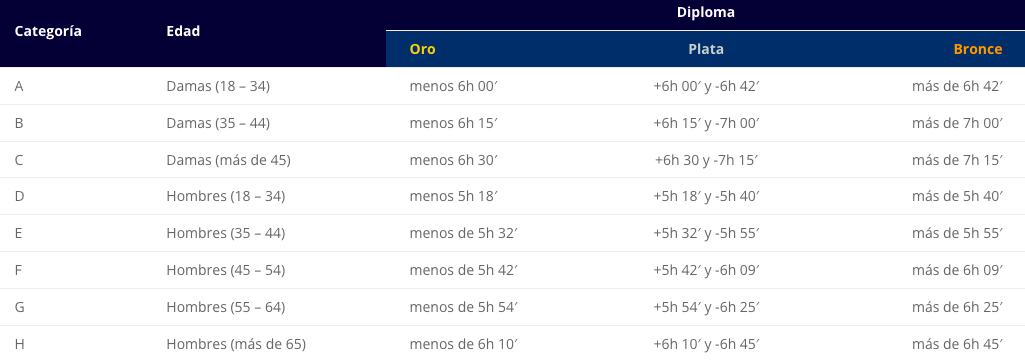Click category H row letter
The height and width of the screenshot is (360, 1025).
click(x=19, y=344)
